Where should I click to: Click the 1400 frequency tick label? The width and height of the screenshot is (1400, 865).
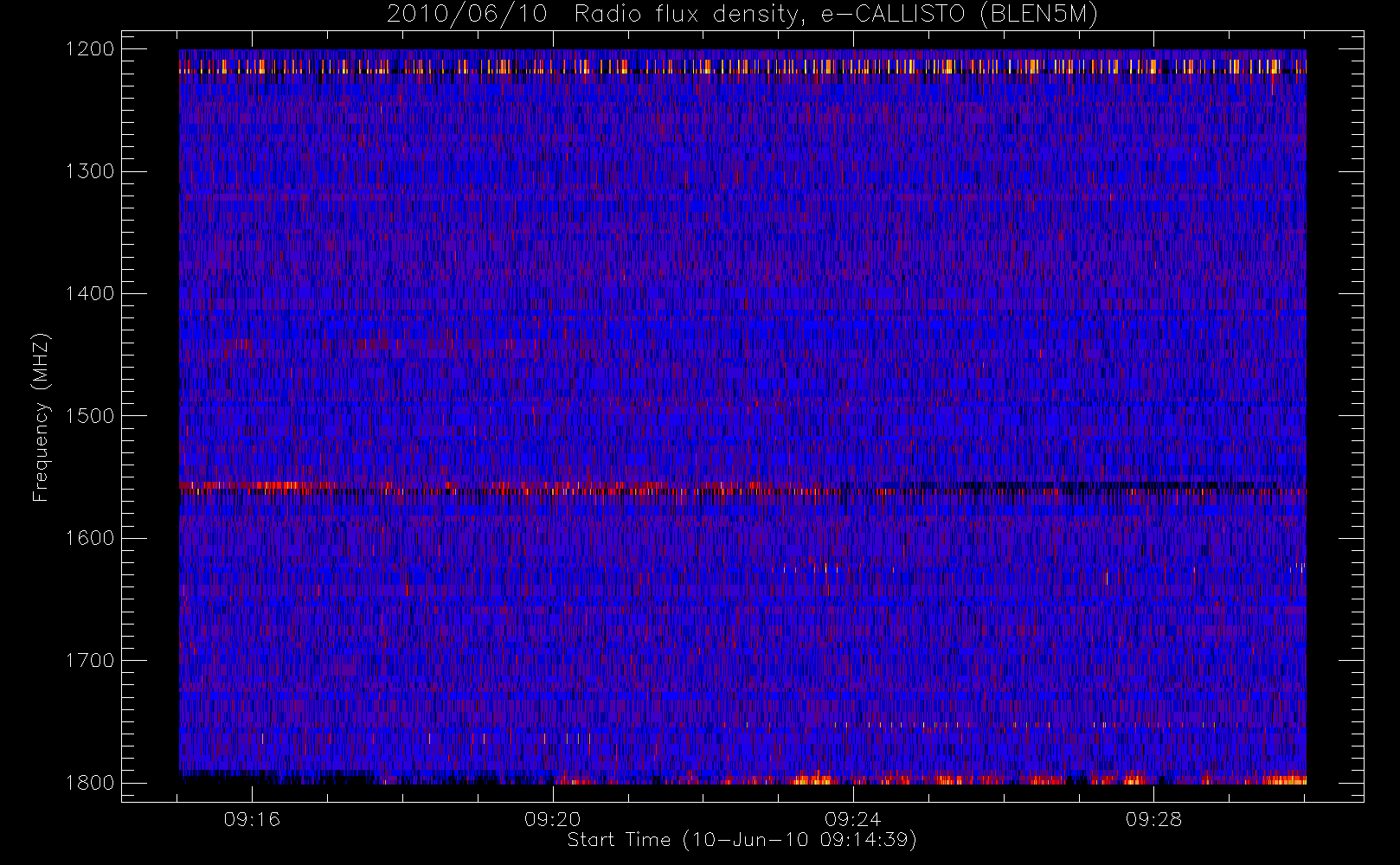point(90,293)
